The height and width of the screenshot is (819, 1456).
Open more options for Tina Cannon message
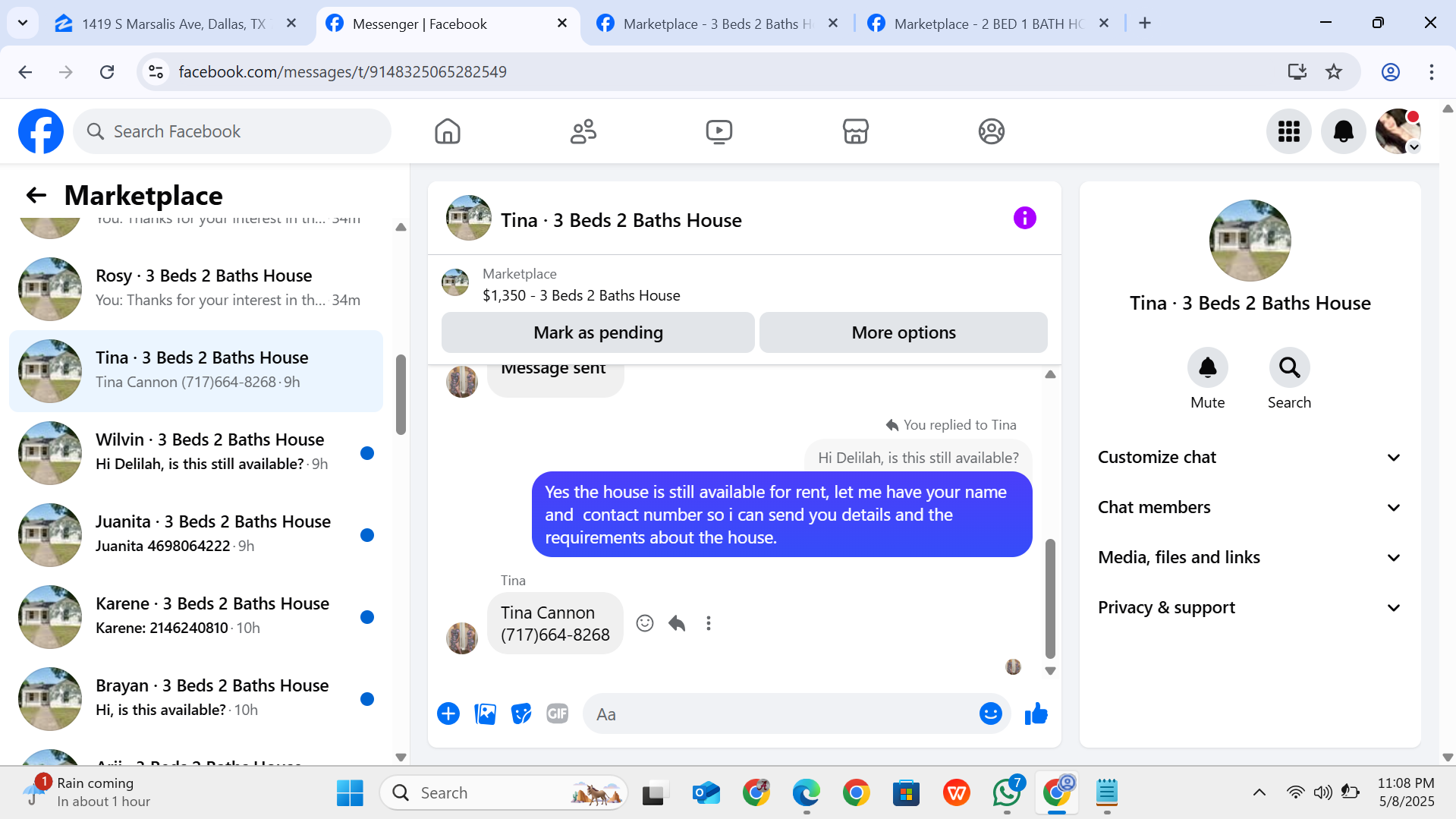(x=709, y=623)
